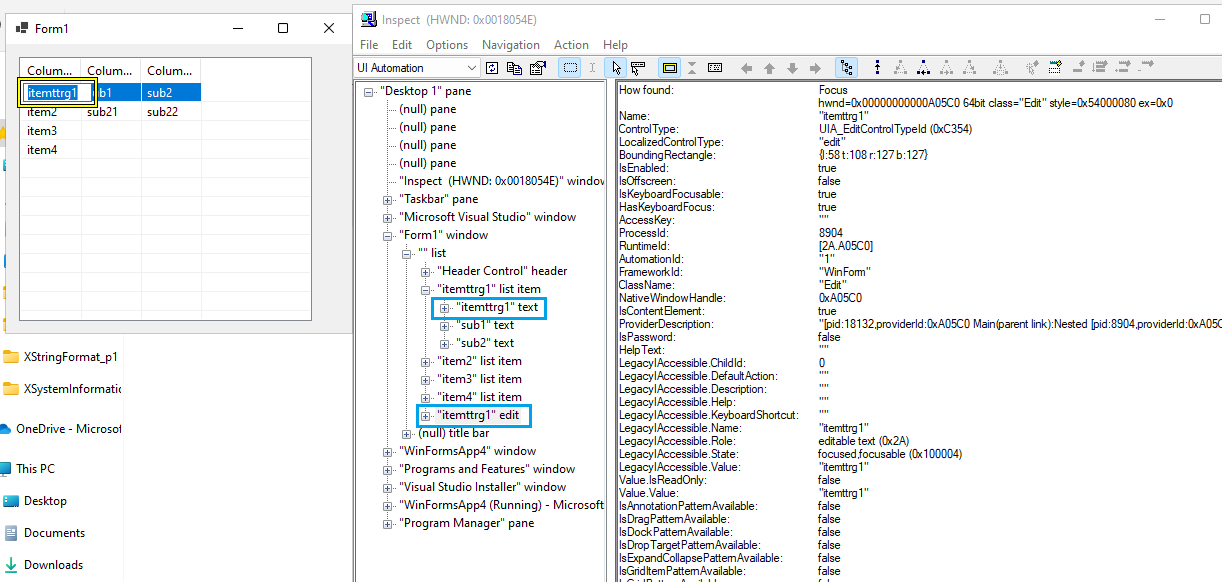Viewport: 1222px width, 582px height.
Task: Open the UI Automation mode dropdown
Action: [470, 67]
